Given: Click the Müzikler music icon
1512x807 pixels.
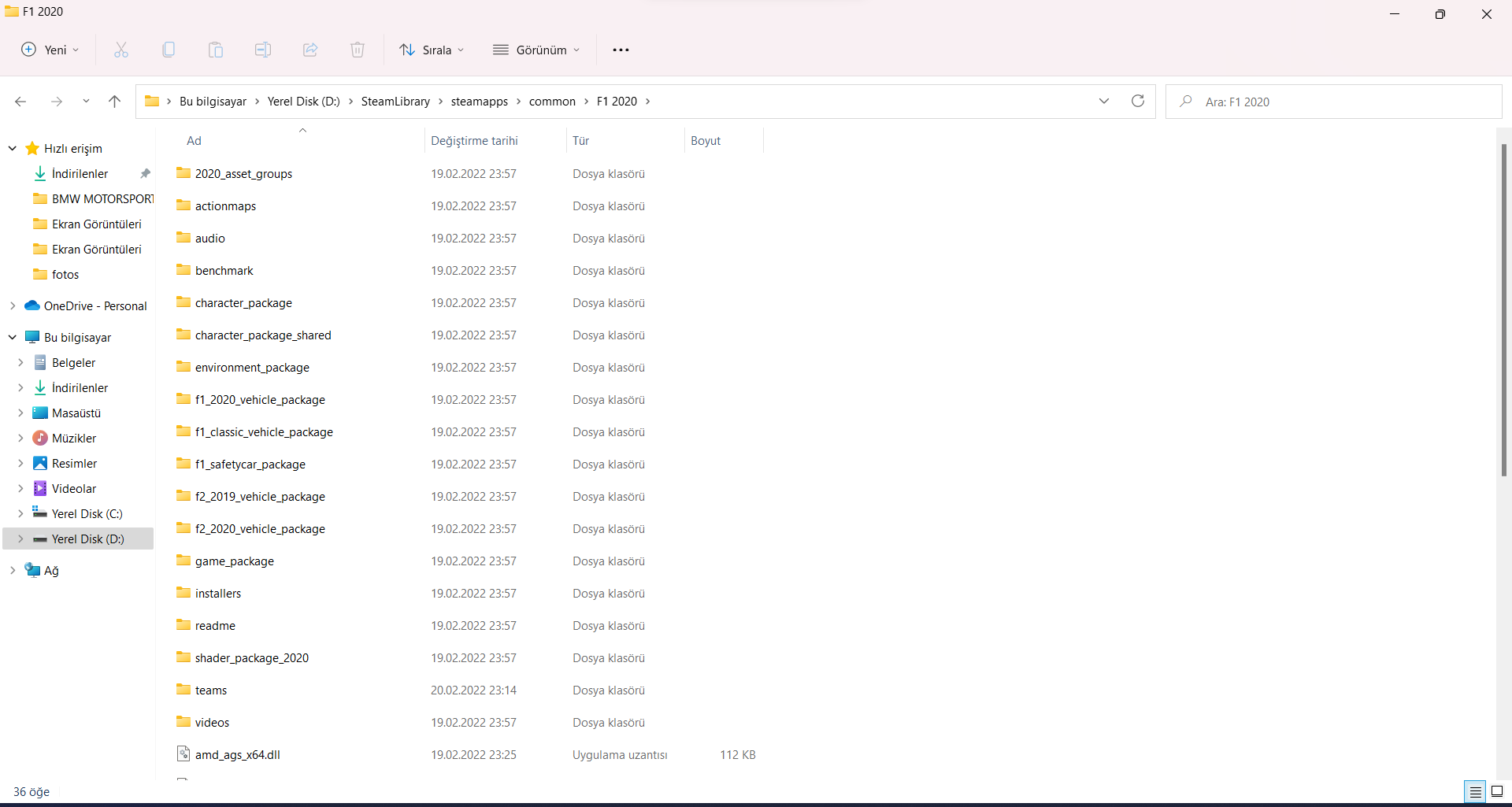Looking at the screenshot, I should (40, 438).
